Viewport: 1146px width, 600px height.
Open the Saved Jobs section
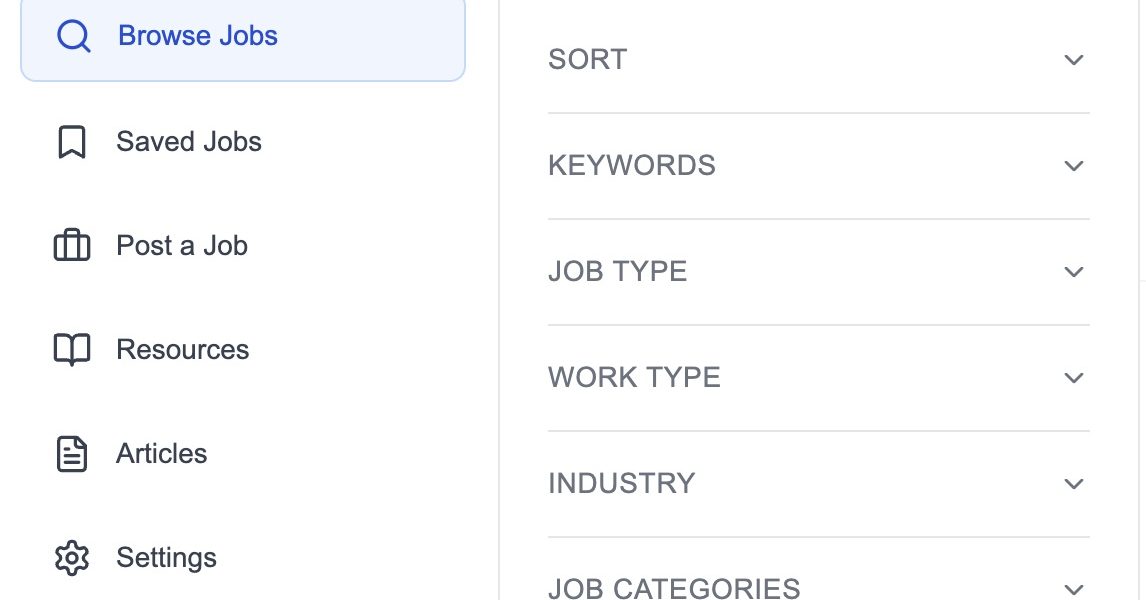point(188,141)
